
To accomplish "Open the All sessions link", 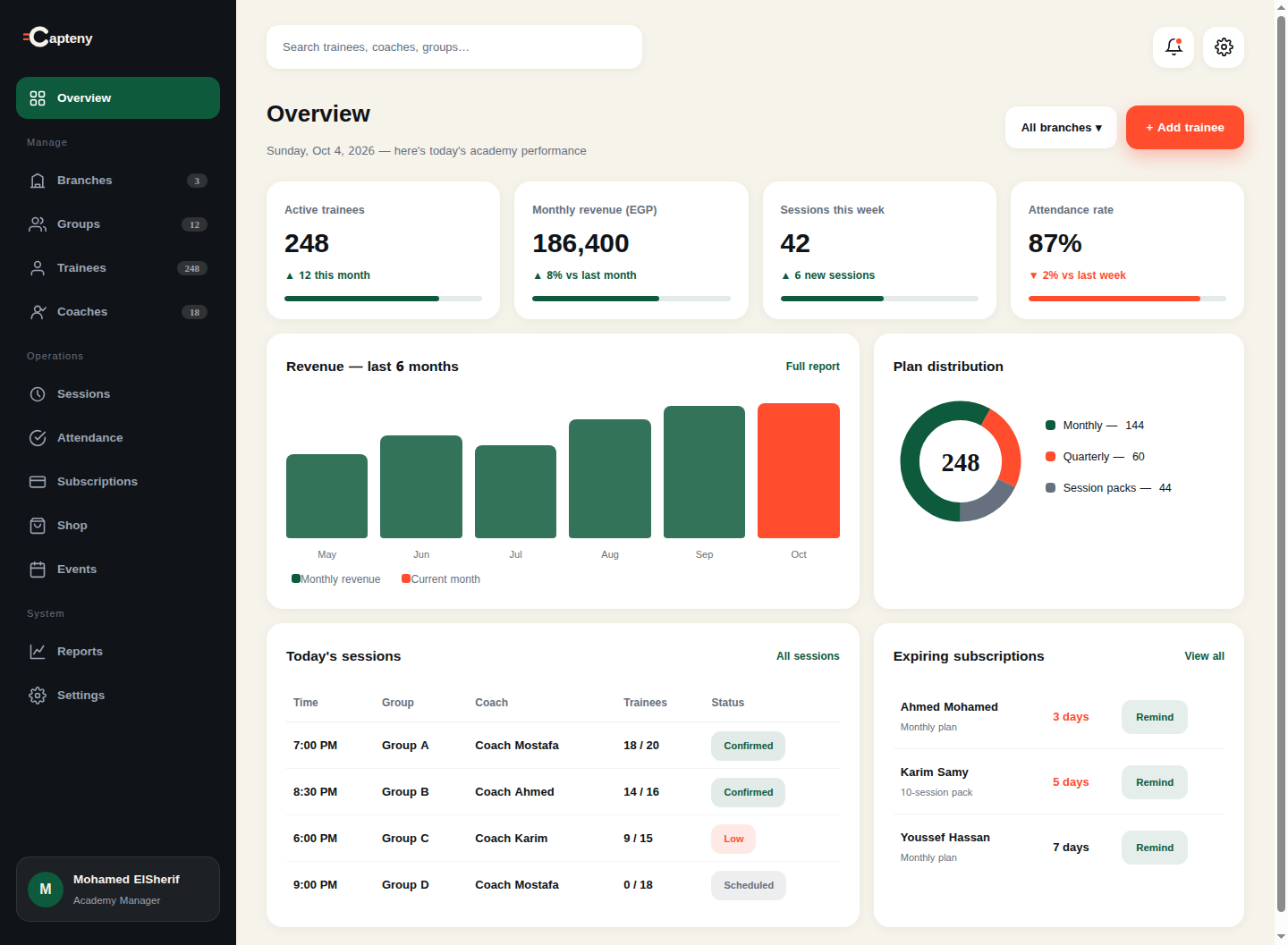I will (808, 656).
